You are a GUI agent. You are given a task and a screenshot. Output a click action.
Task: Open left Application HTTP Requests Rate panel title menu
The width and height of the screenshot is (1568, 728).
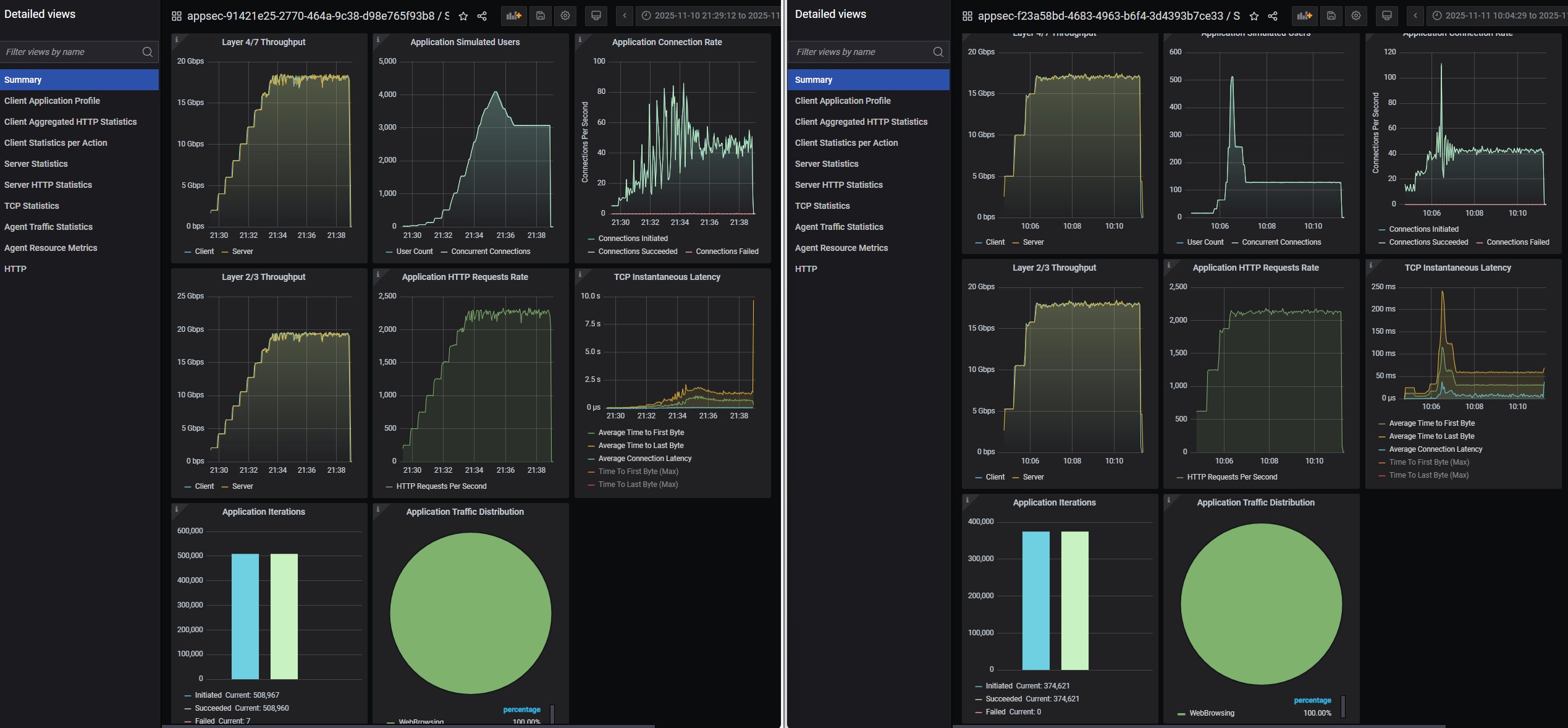465,277
